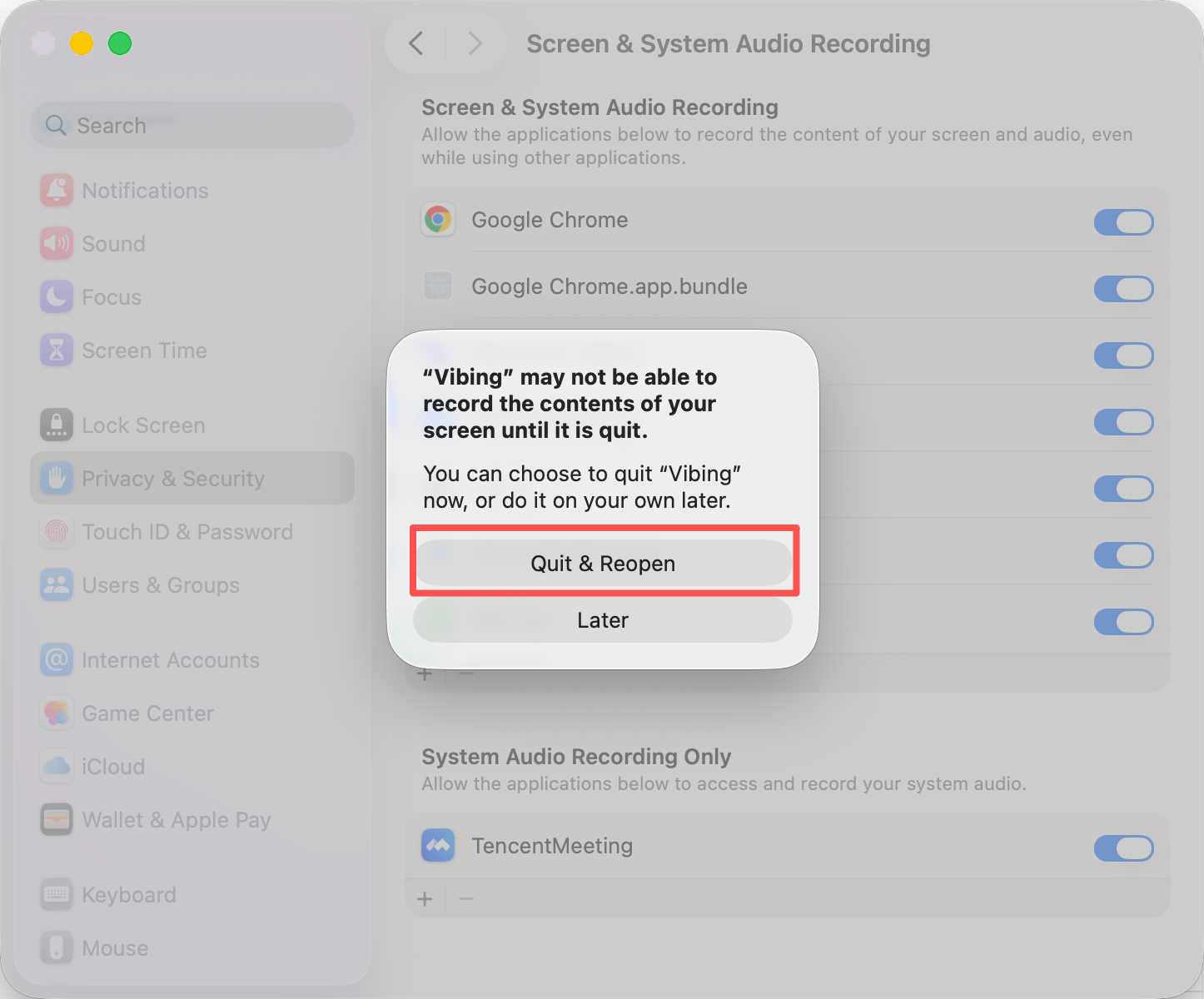Click the Google Chrome app icon
1204x999 pixels.
(x=437, y=220)
